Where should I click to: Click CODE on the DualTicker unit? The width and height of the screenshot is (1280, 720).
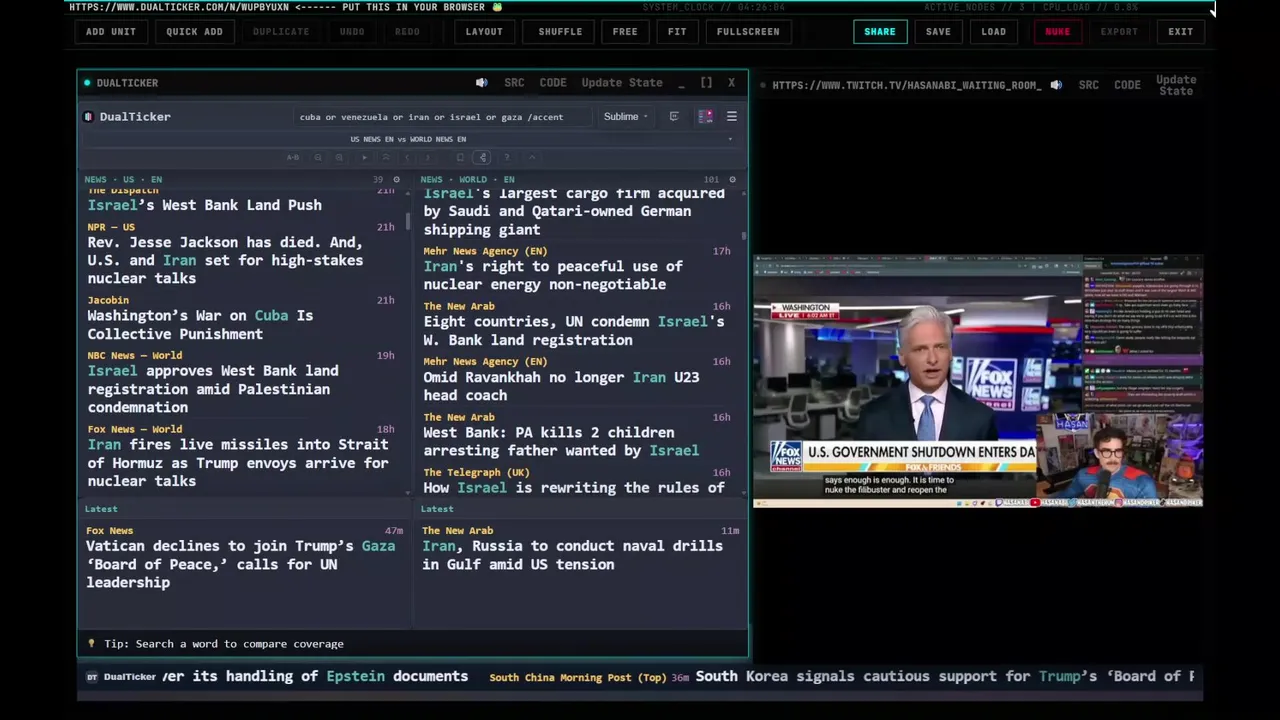[553, 83]
